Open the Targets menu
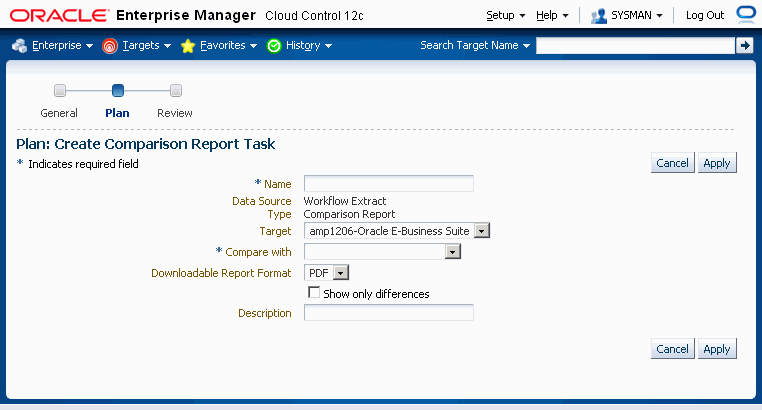 pos(147,46)
